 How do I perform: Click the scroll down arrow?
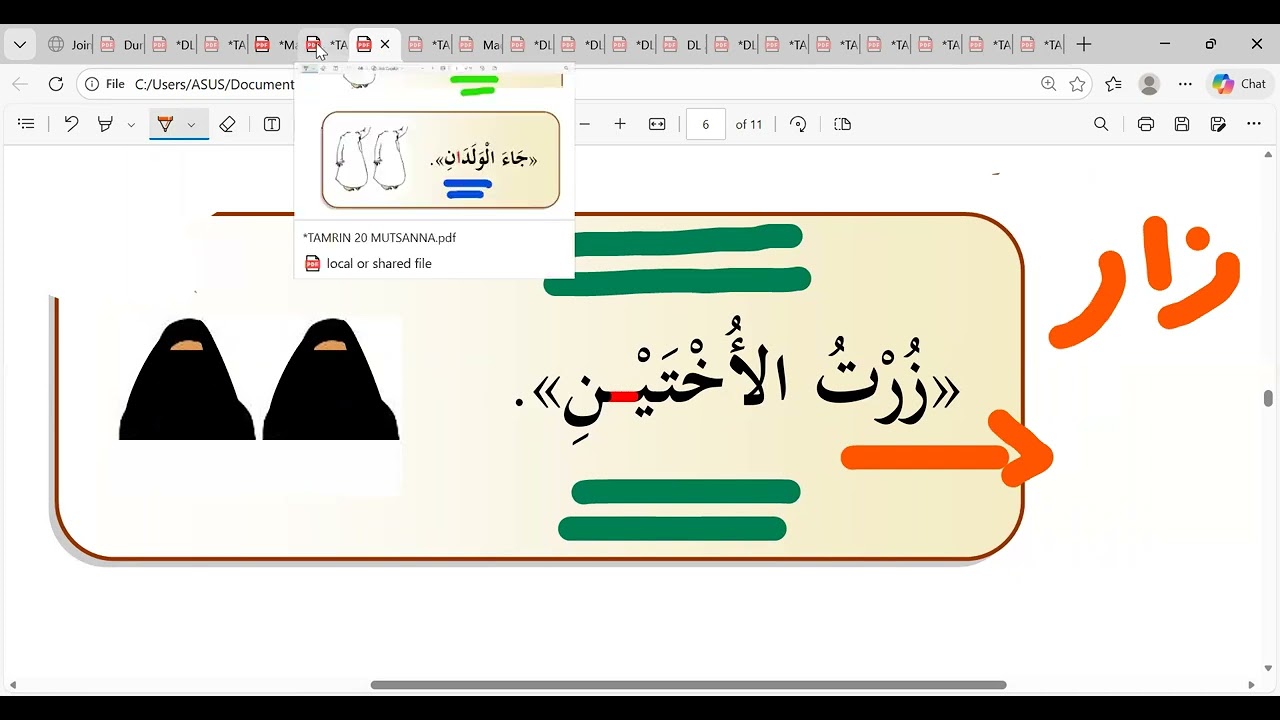tap(1268, 668)
